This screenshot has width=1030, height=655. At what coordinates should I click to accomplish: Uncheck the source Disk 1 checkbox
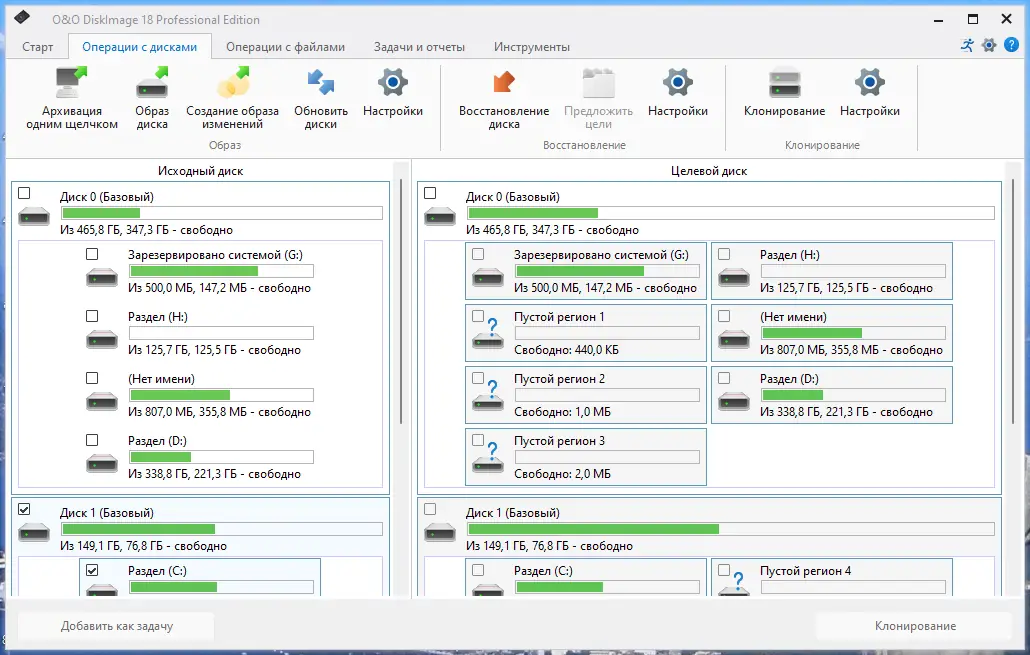pyautogui.click(x=24, y=509)
